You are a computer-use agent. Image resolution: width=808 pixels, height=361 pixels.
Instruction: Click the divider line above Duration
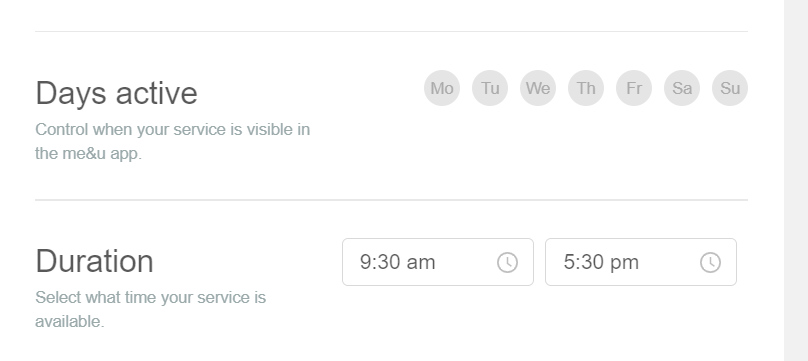pyautogui.click(x=391, y=200)
